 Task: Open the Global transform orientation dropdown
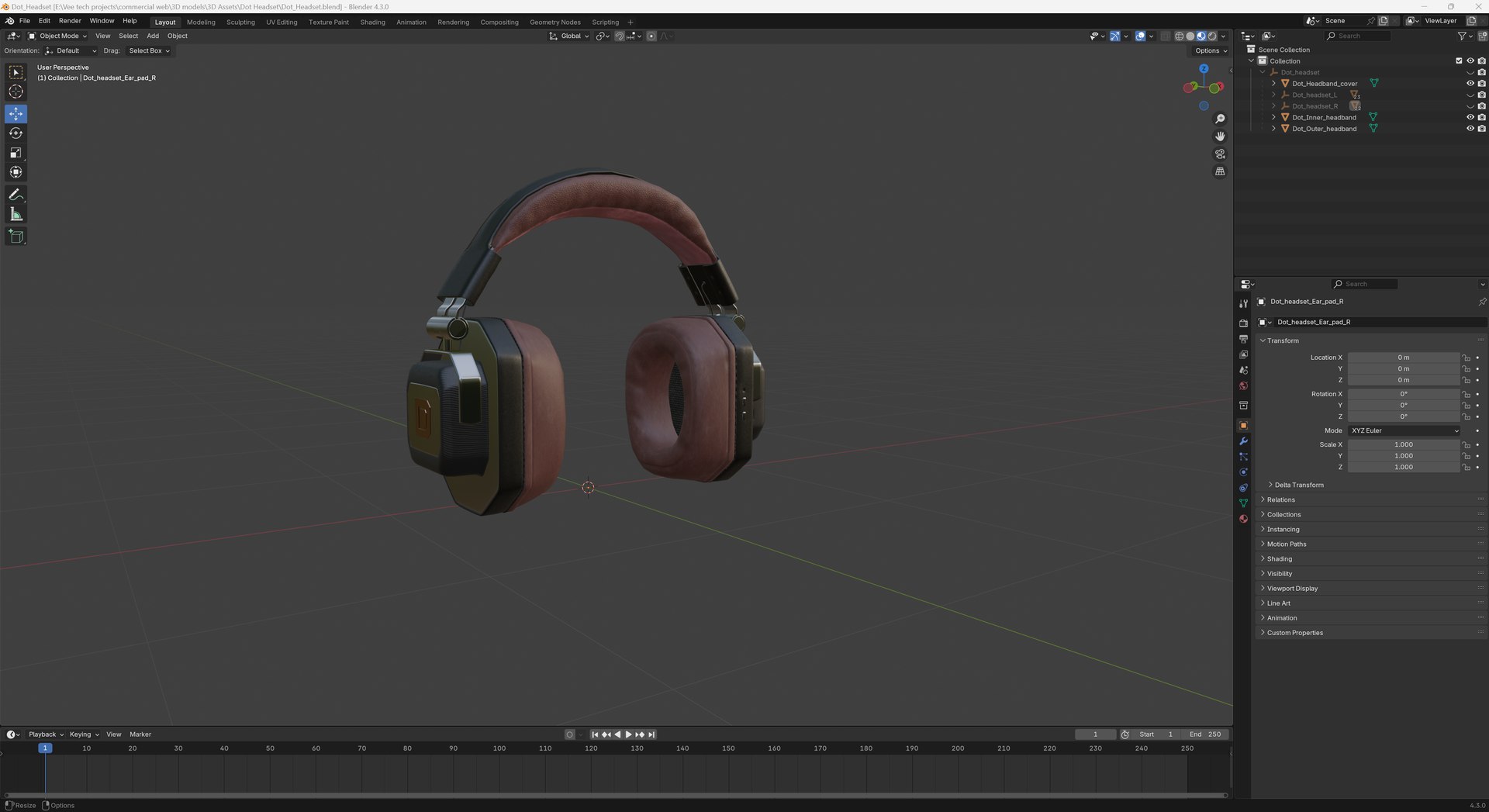[569, 36]
